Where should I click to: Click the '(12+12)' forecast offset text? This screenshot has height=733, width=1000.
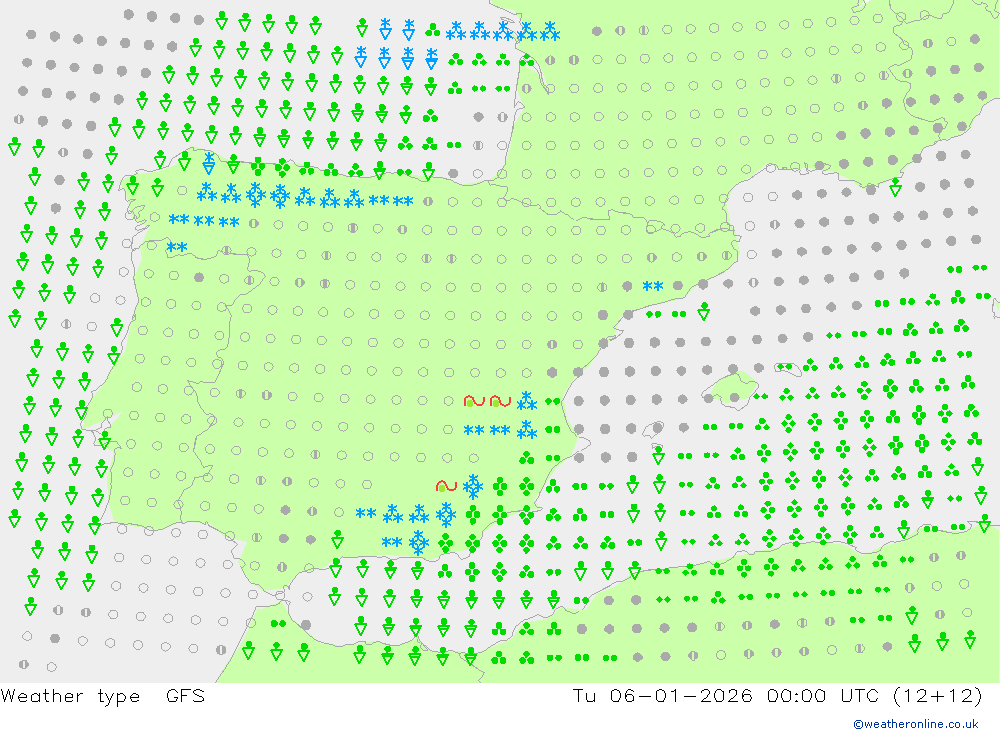(938, 695)
